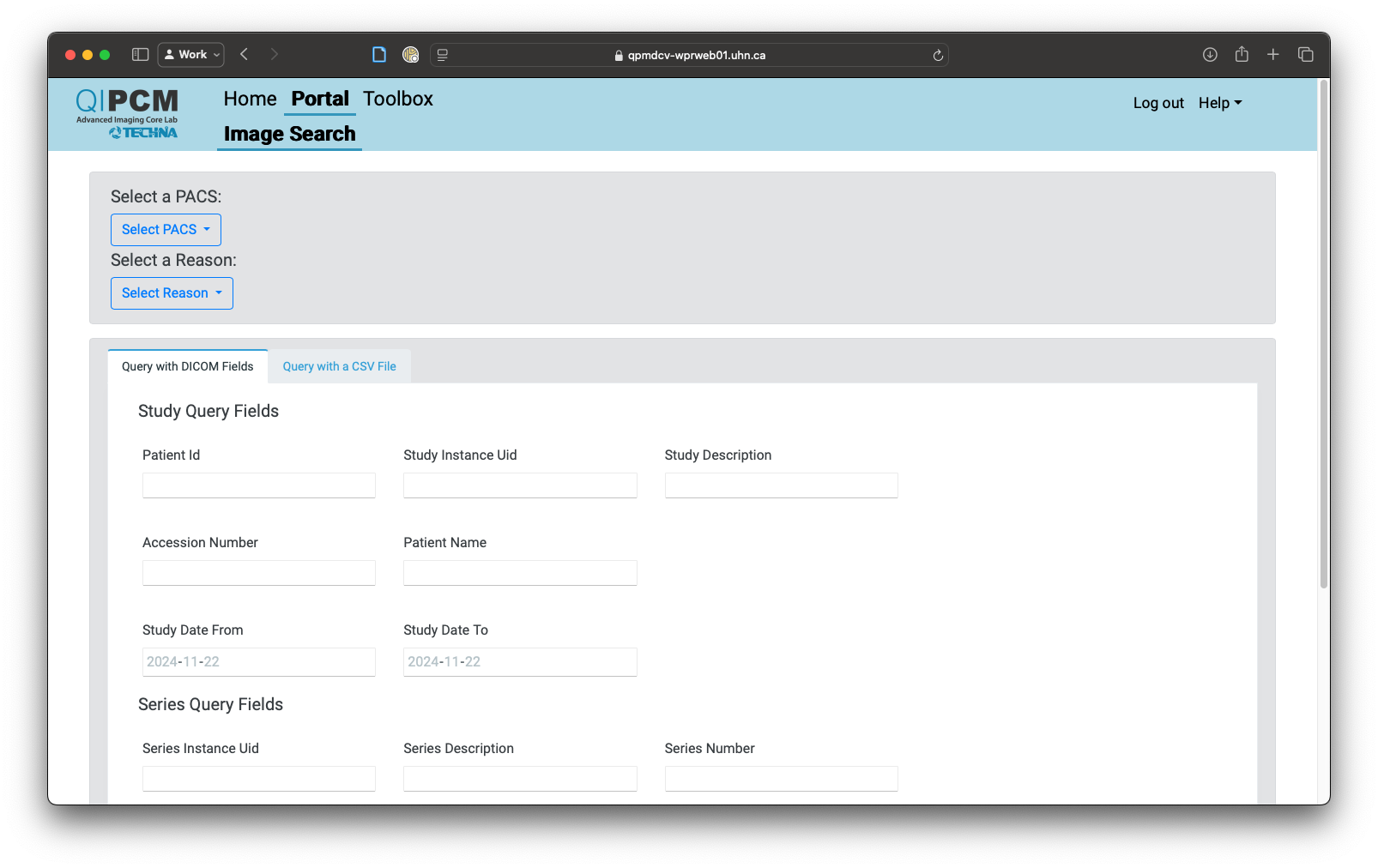Image resolution: width=1378 pixels, height=868 pixels.
Task: Show tab overview with the tabs icon
Action: 1305,54
